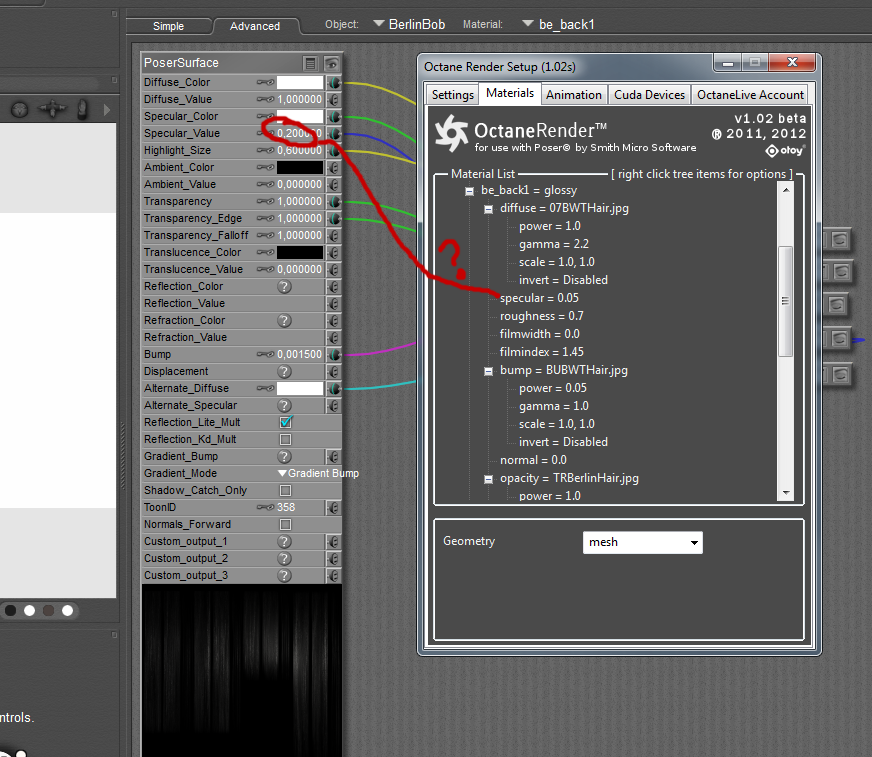Click the Diffuse_Color white color swatch
872x757 pixels.
coord(300,82)
